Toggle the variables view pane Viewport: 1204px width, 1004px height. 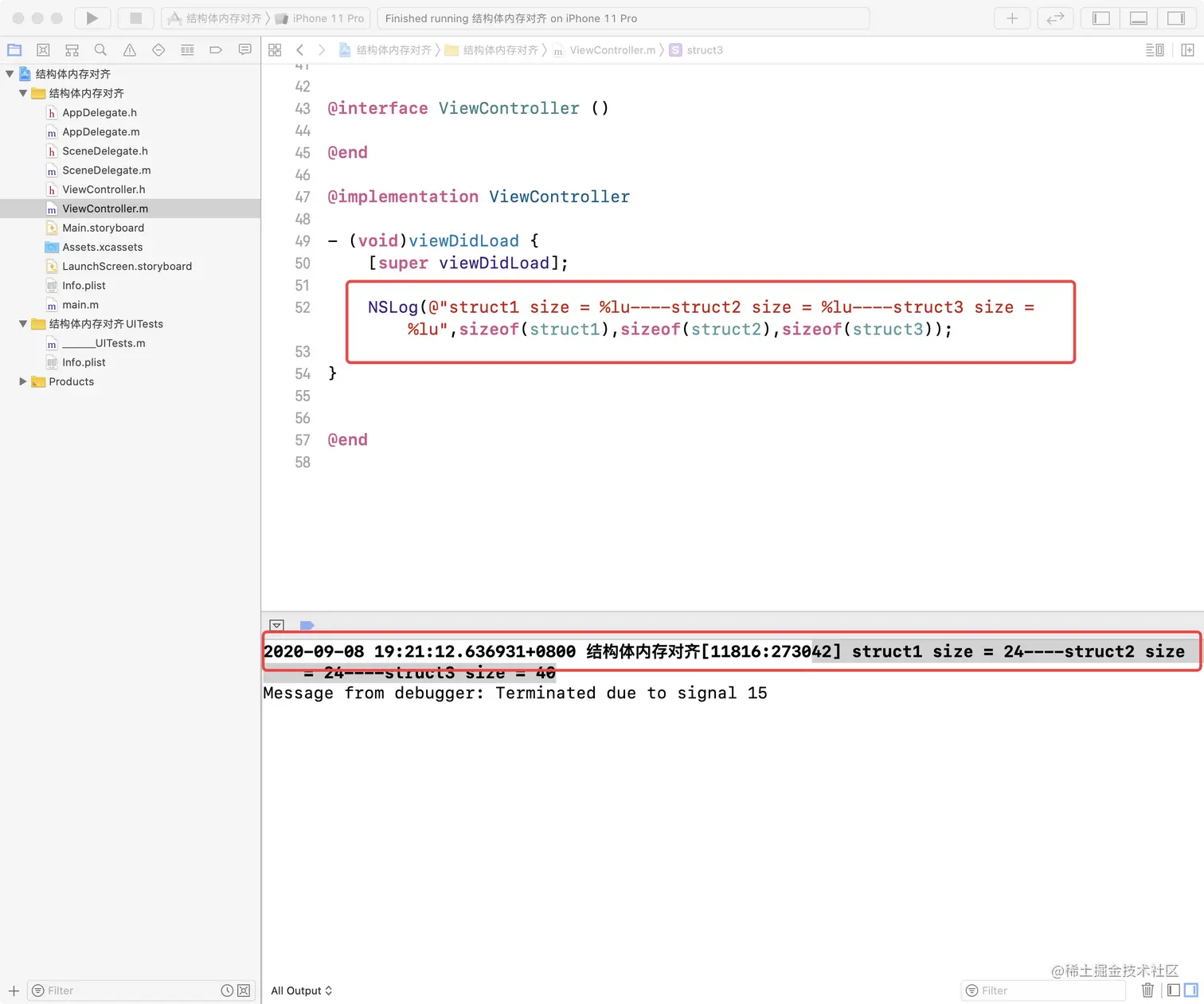1174,990
